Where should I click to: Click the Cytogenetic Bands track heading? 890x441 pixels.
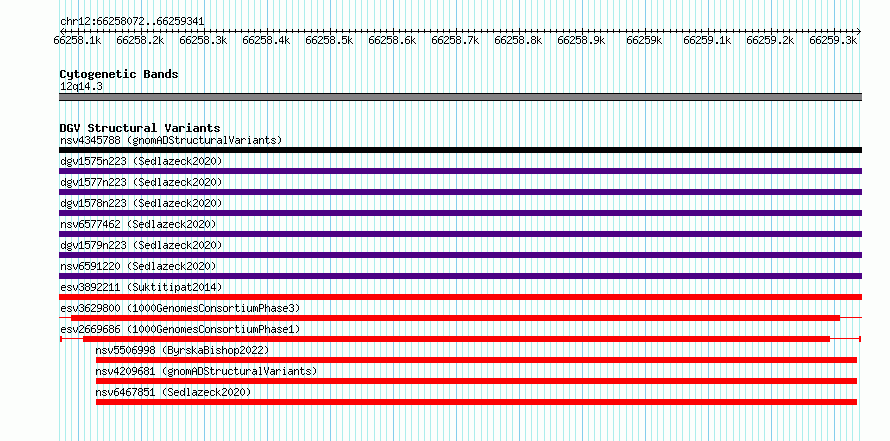[119, 74]
